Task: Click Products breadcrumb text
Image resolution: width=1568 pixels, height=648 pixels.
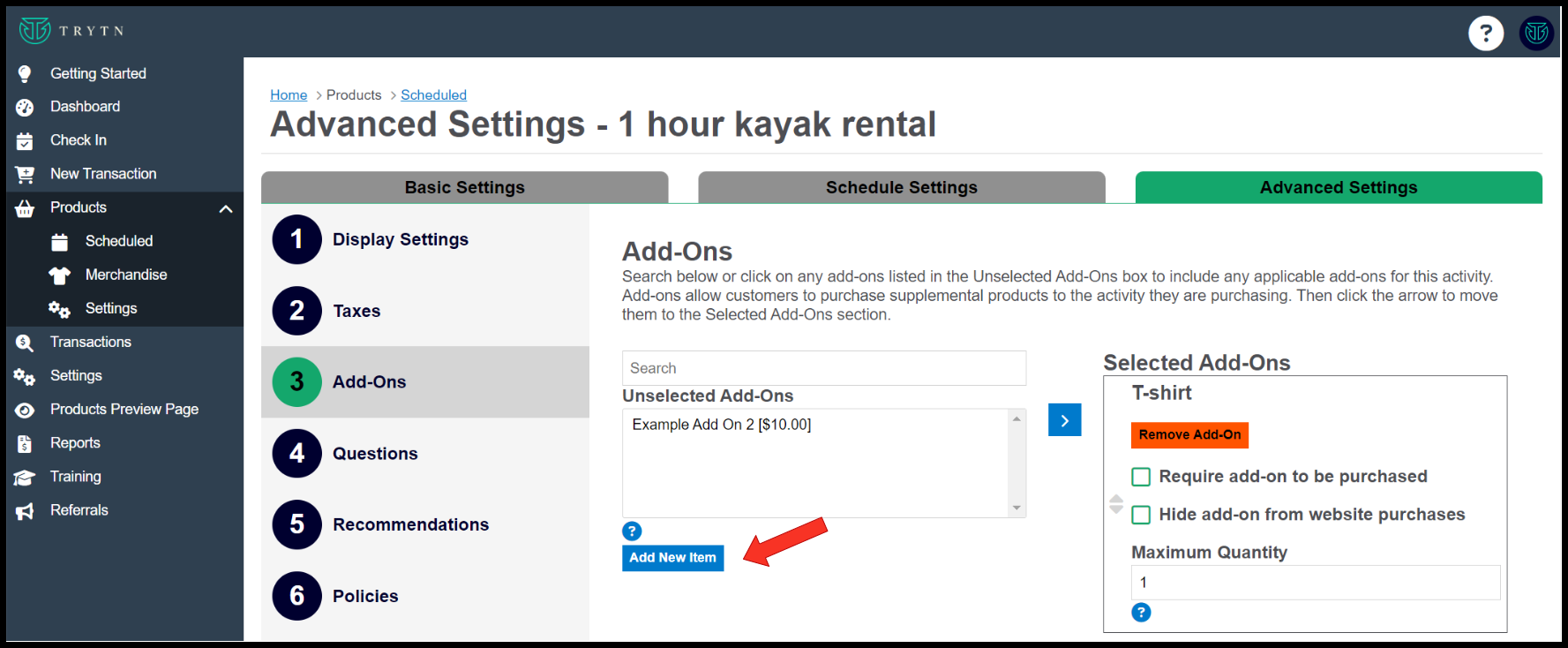Action: (354, 94)
